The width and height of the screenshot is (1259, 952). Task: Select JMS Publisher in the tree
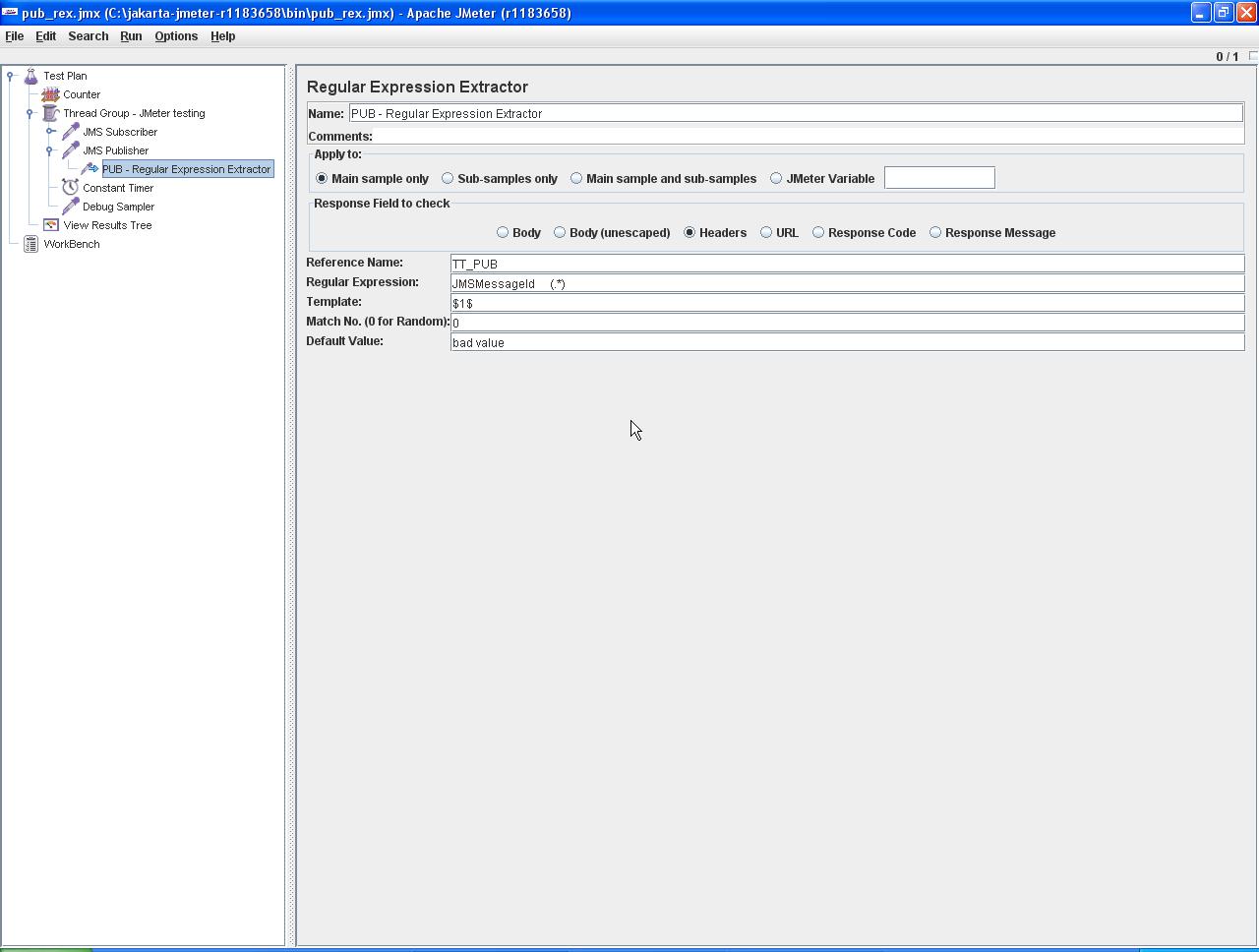[x=115, y=150]
